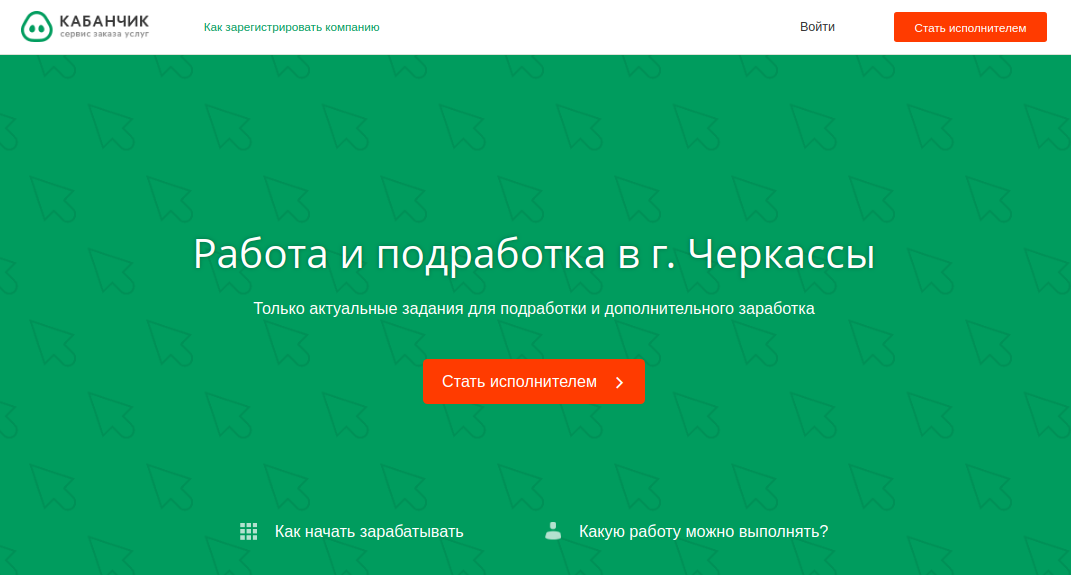Go to 'Как начать зарабатывать' section
Image resolution: width=1071 pixels, height=575 pixels.
[369, 531]
